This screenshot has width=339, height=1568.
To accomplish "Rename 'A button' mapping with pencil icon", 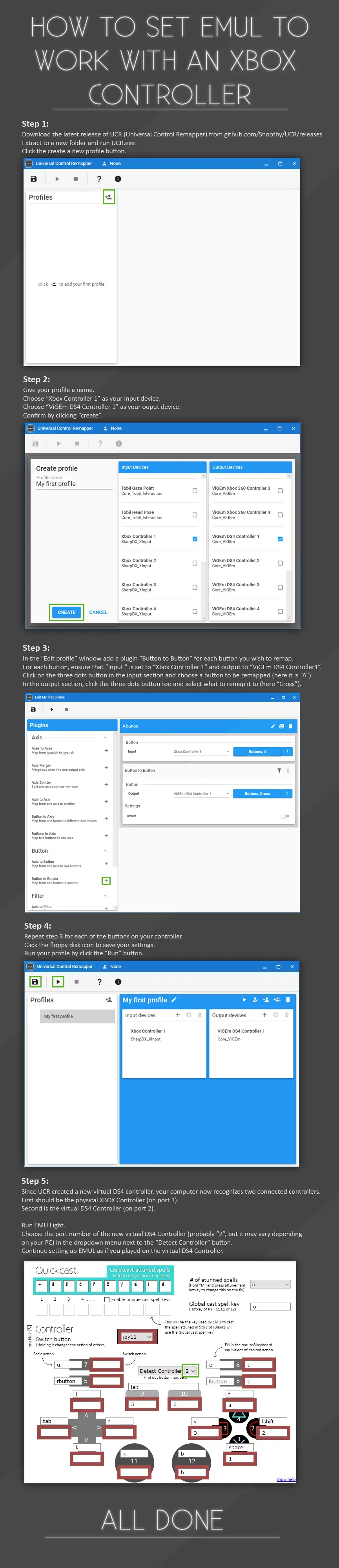I will pyautogui.click(x=273, y=726).
